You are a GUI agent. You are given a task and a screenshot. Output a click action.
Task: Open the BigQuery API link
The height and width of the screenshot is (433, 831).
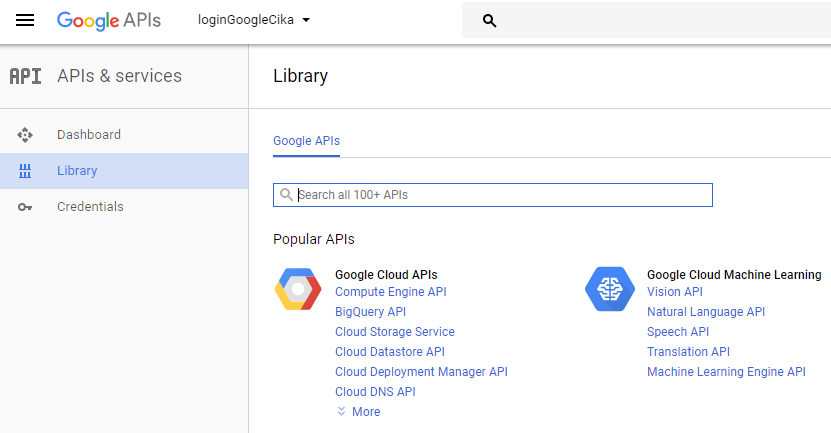click(370, 312)
